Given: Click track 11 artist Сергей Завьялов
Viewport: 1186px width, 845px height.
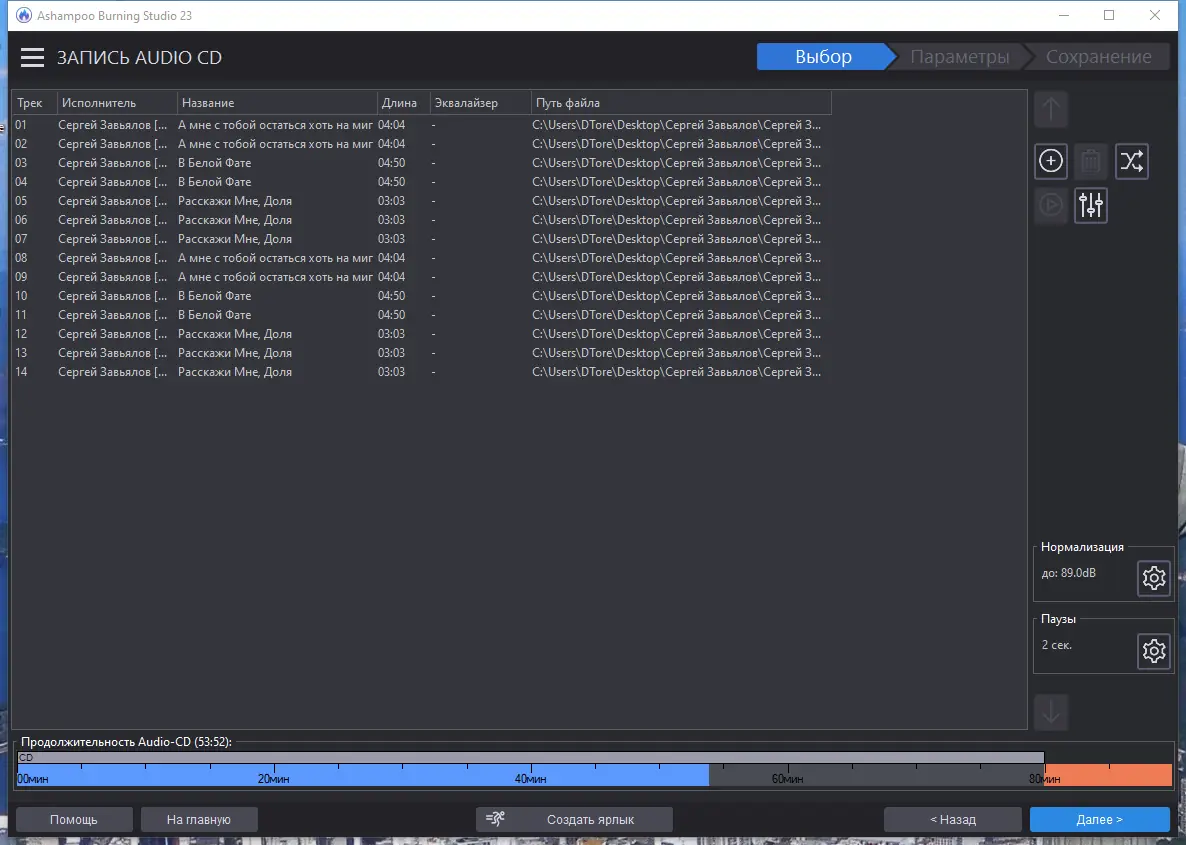Looking at the screenshot, I should [113, 315].
